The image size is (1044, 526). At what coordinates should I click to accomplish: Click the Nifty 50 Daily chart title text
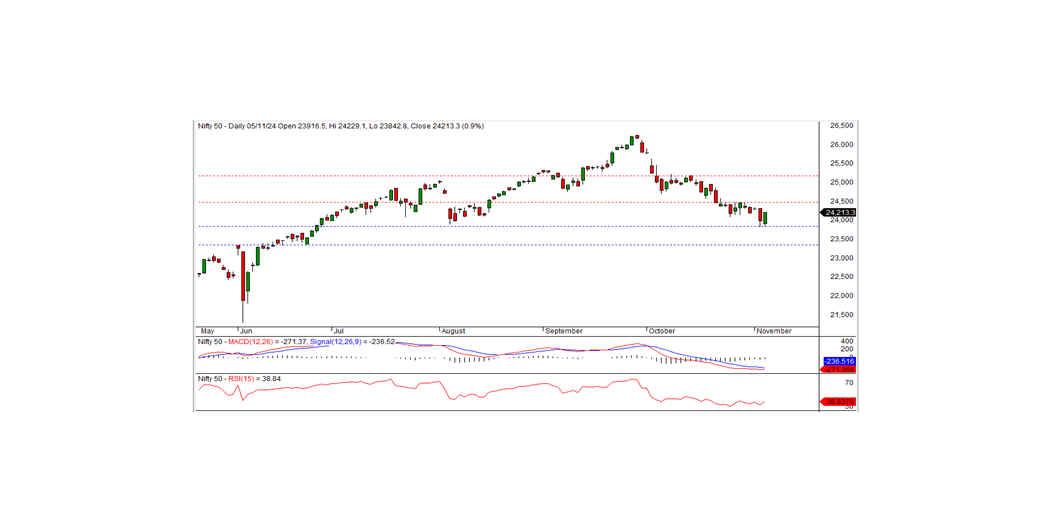click(x=340, y=126)
